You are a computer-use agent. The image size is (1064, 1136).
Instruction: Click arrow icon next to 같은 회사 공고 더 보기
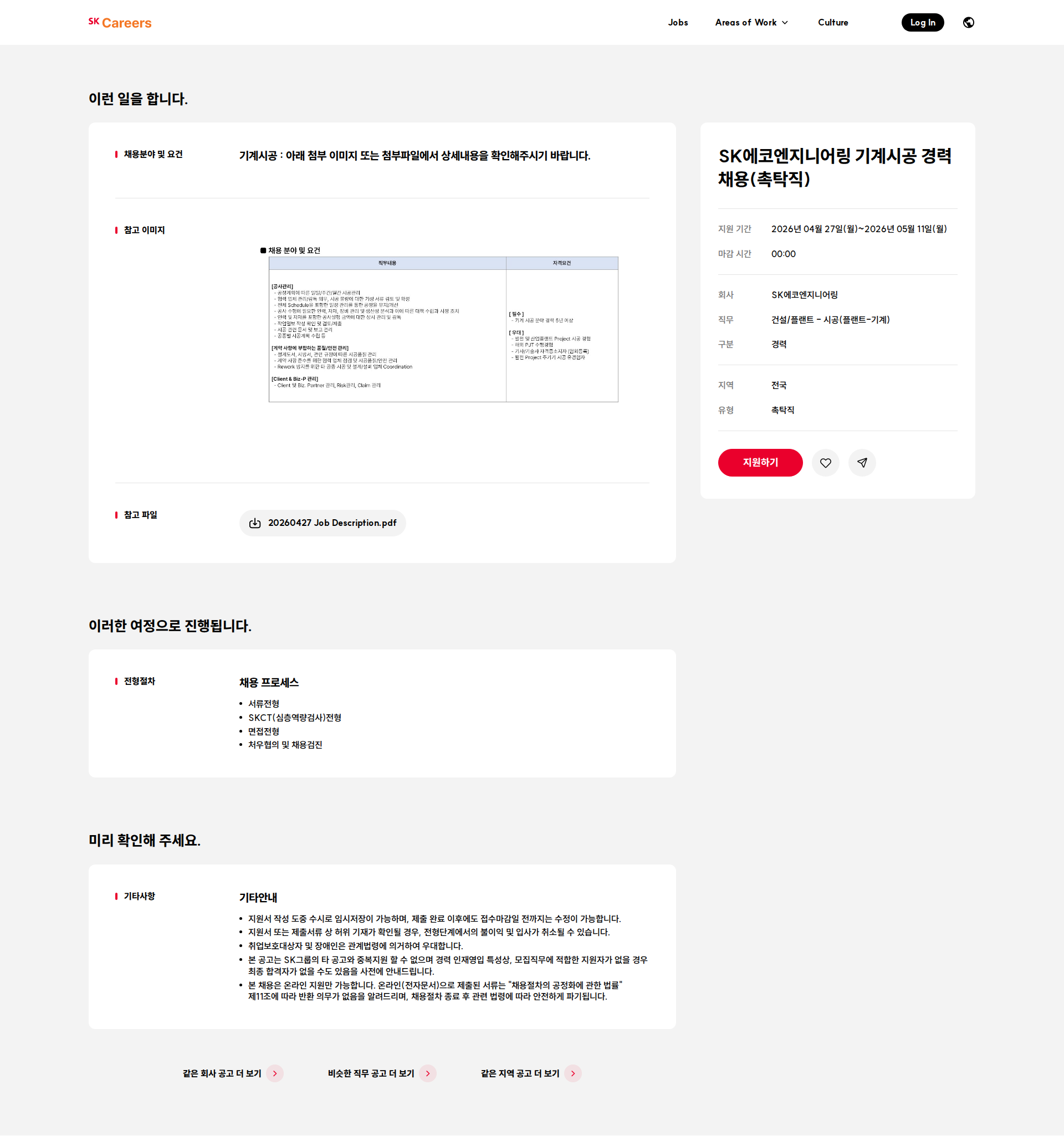[x=275, y=1073]
